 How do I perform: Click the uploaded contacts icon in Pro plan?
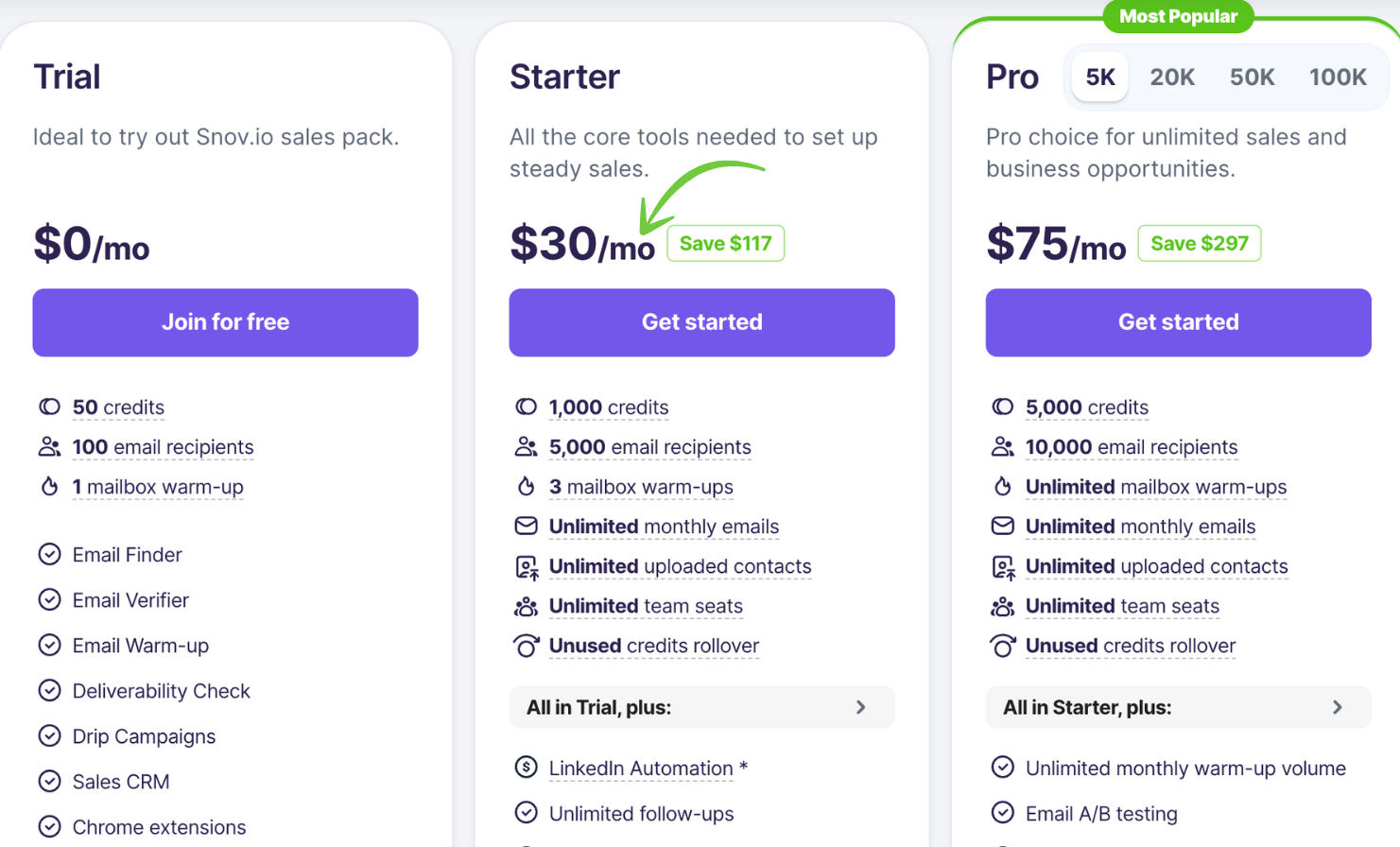pyautogui.click(x=1002, y=566)
